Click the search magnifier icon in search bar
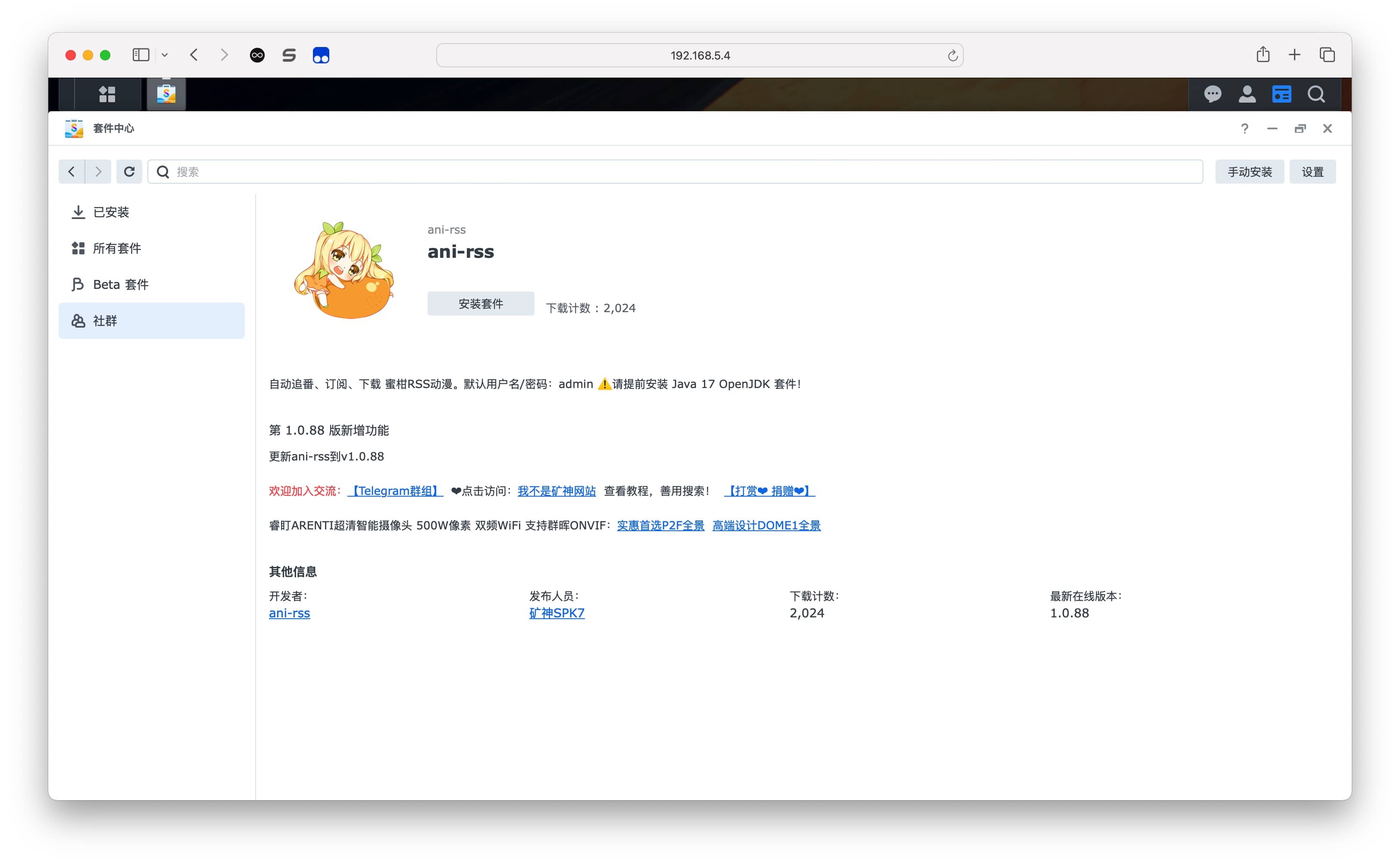1400x864 pixels. point(163,172)
